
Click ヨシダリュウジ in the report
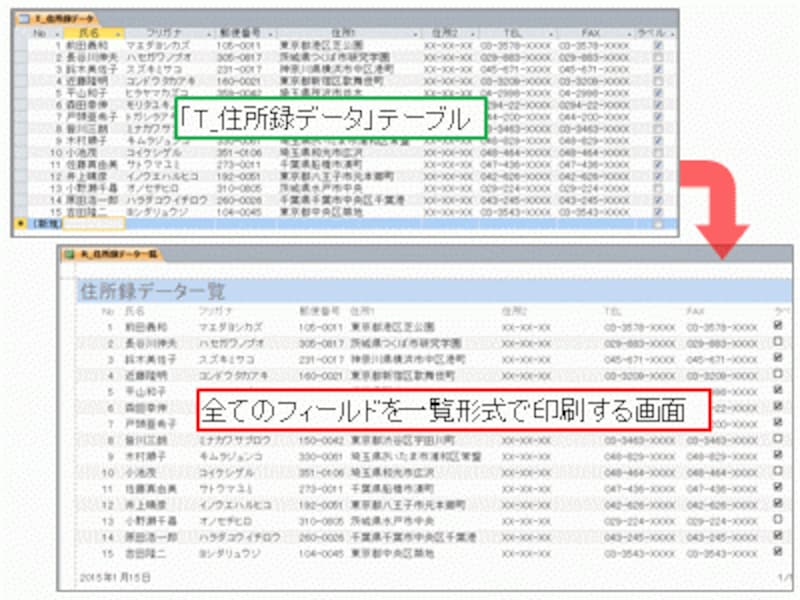(x=230, y=553)
